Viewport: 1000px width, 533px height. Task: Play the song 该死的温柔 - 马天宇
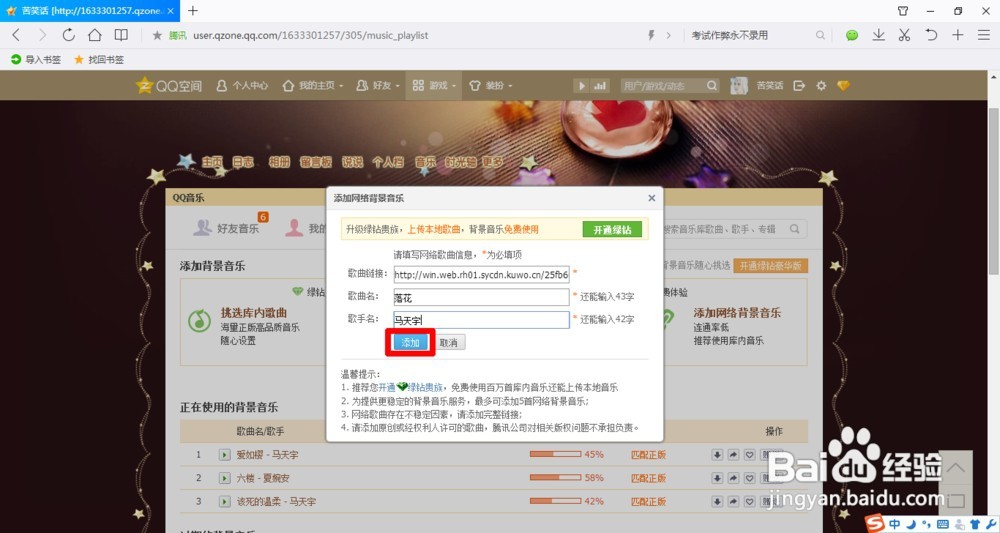pos(224,501)
